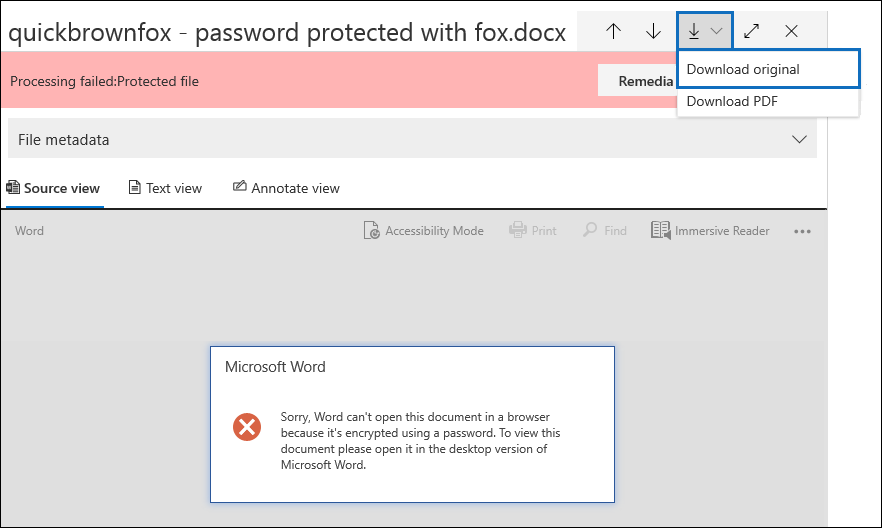Click the red error icon in dialog
Image resolution: width=882 pixels, height=528 pixels.
coord(247,427)
